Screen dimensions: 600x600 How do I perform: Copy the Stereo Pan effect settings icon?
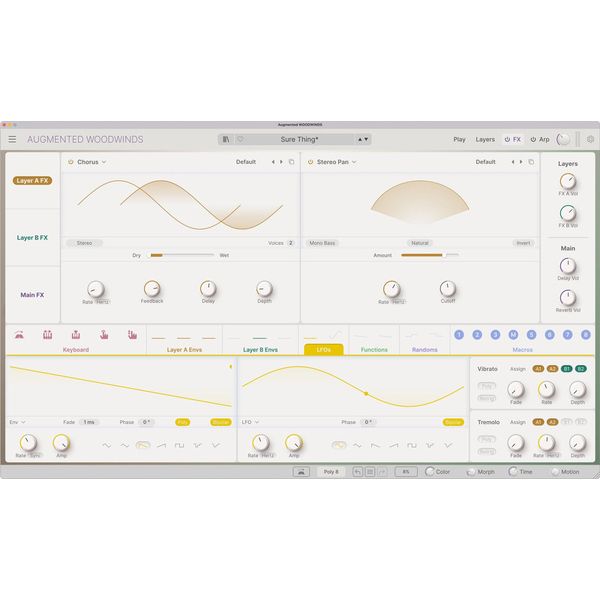(x=531, y=162)
